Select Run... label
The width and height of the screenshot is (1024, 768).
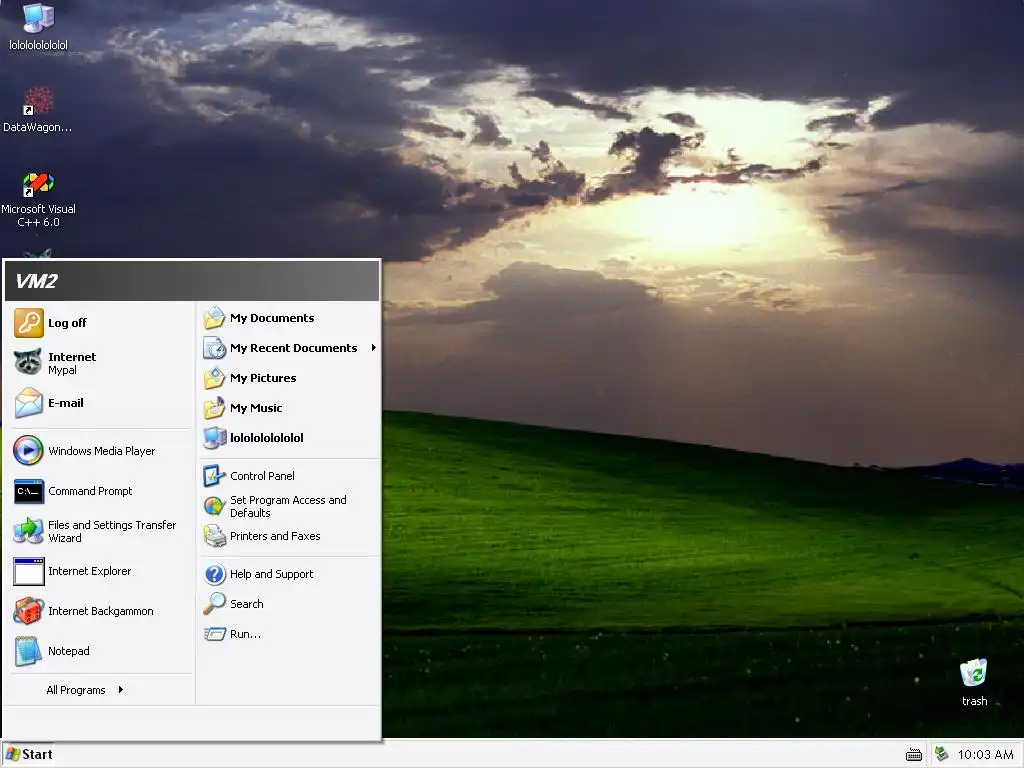click(x=245, y=634)
